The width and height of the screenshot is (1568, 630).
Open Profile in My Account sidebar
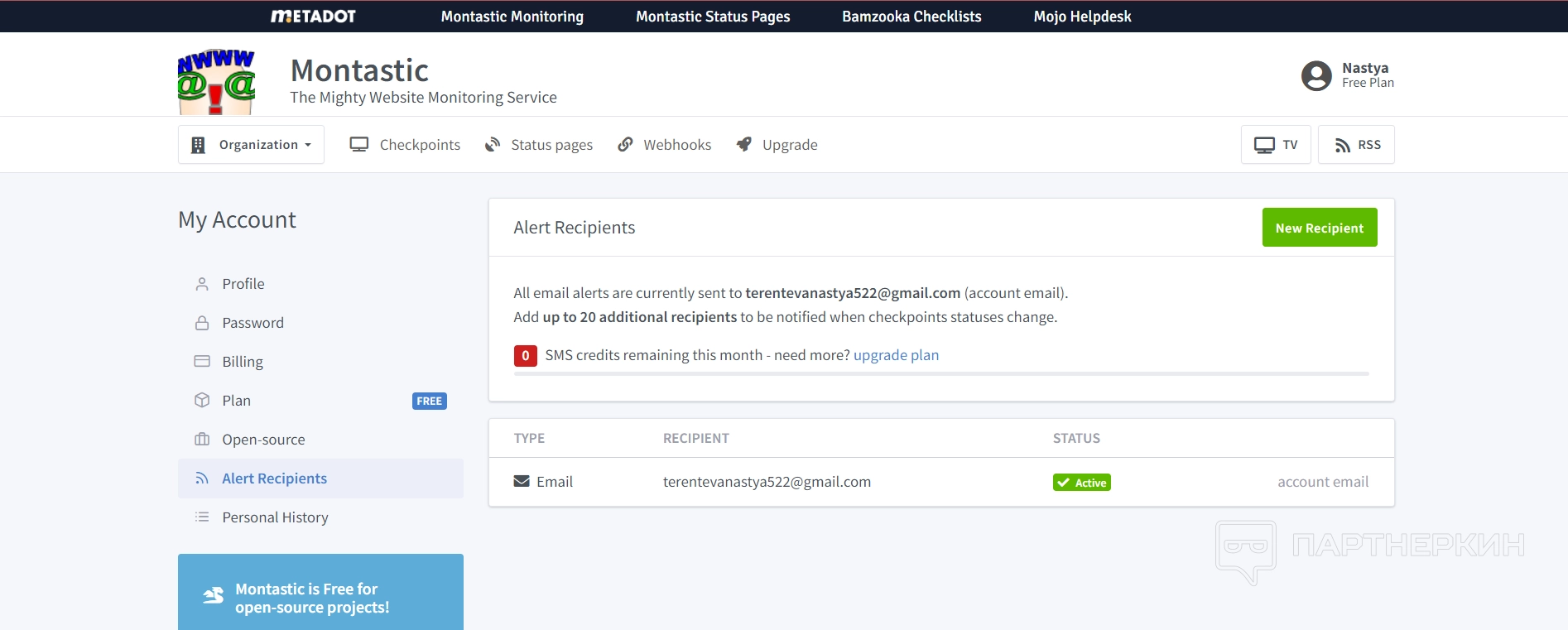pos(320,284)
